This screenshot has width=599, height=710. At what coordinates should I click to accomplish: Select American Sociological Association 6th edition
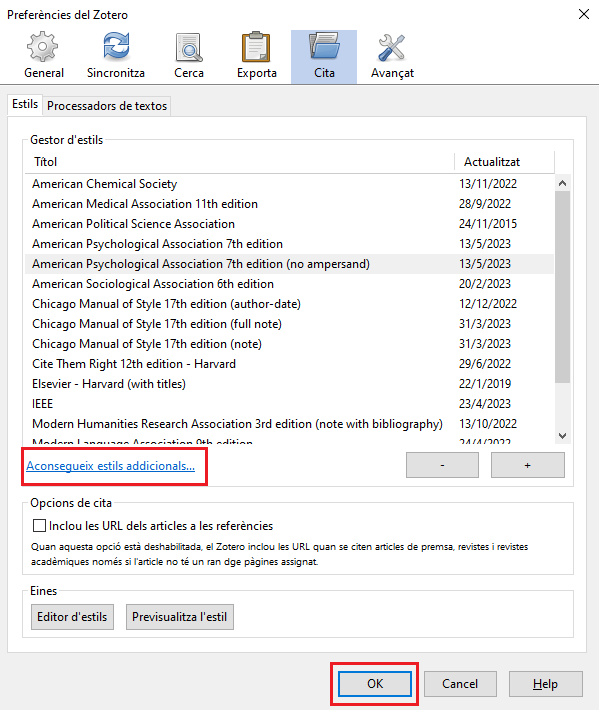tap(289, 284)
